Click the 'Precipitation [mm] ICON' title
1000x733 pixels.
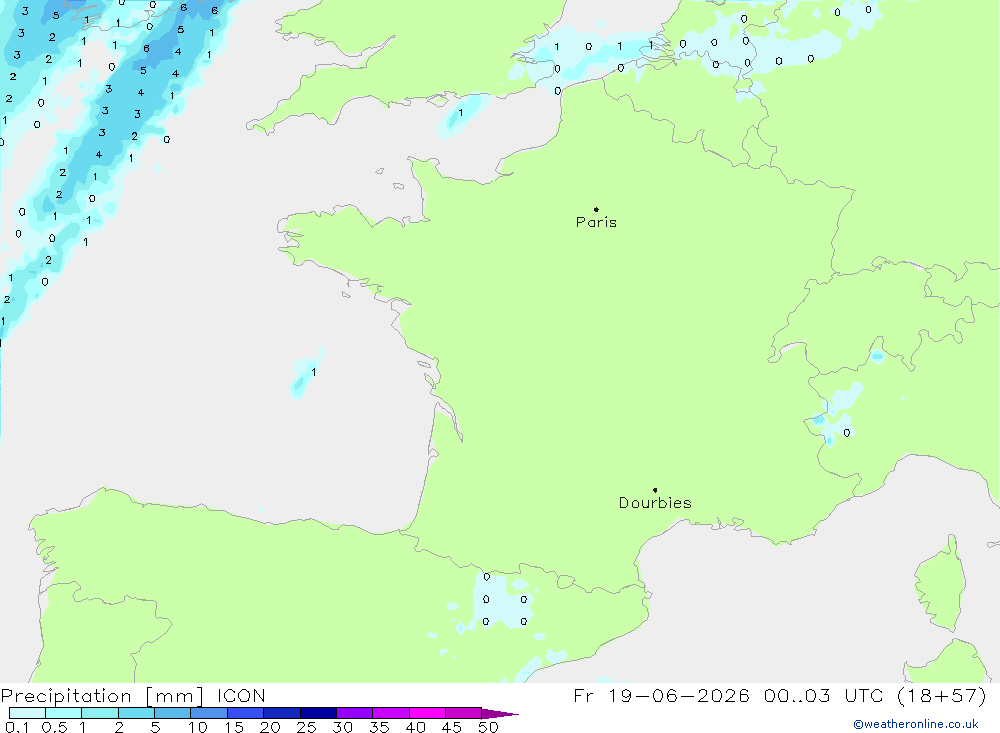133,695
